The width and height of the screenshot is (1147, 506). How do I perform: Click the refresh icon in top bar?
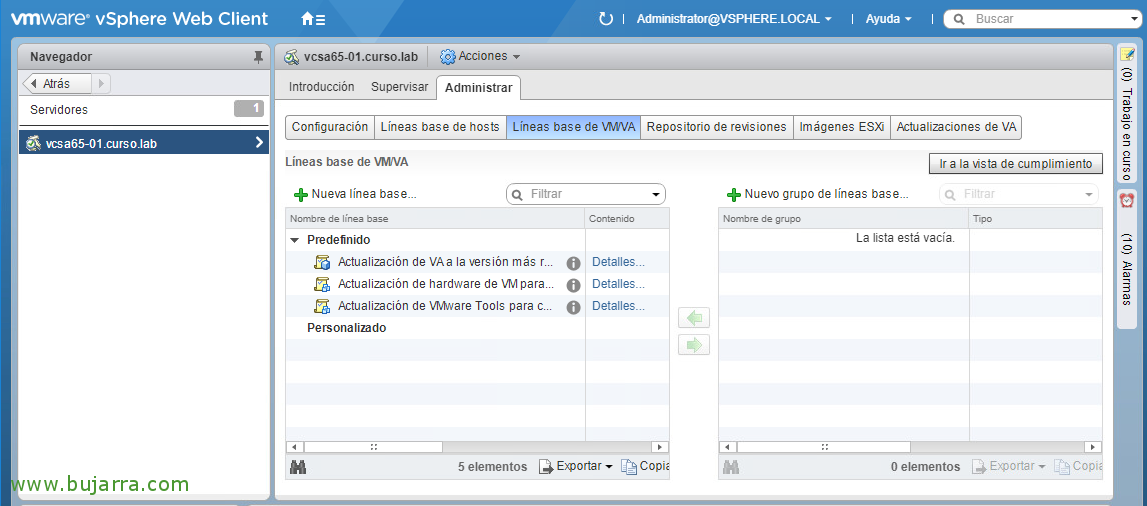point(606,19)
